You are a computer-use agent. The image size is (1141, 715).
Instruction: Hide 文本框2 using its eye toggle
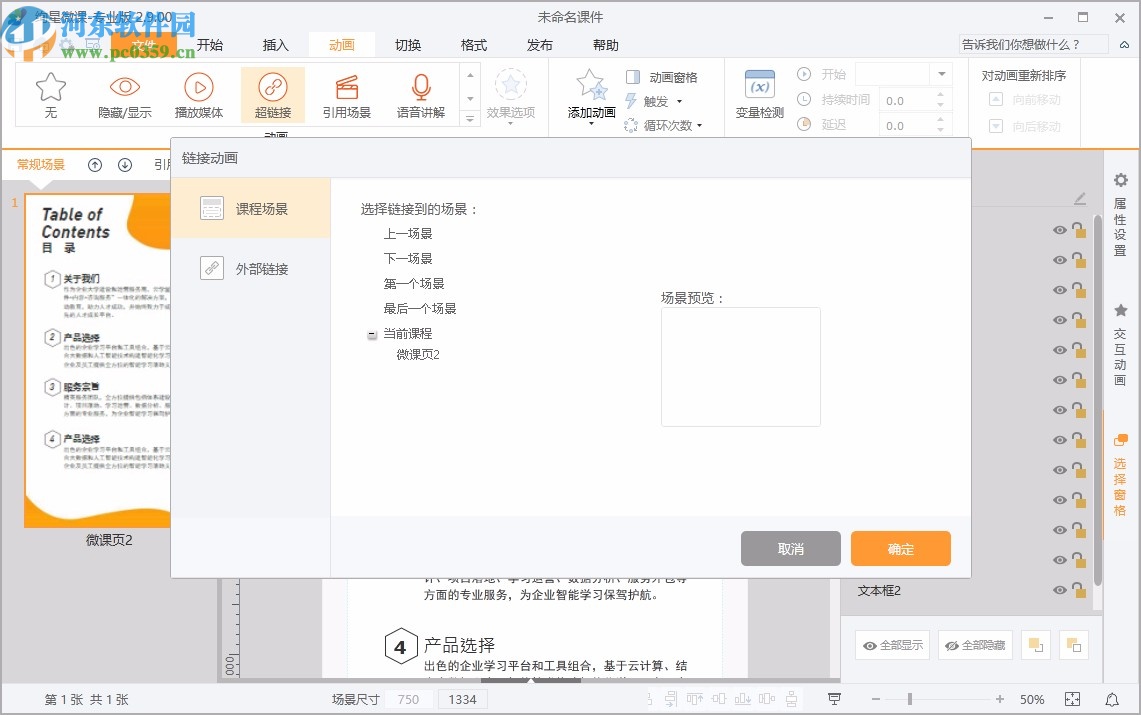[1059, 590]
